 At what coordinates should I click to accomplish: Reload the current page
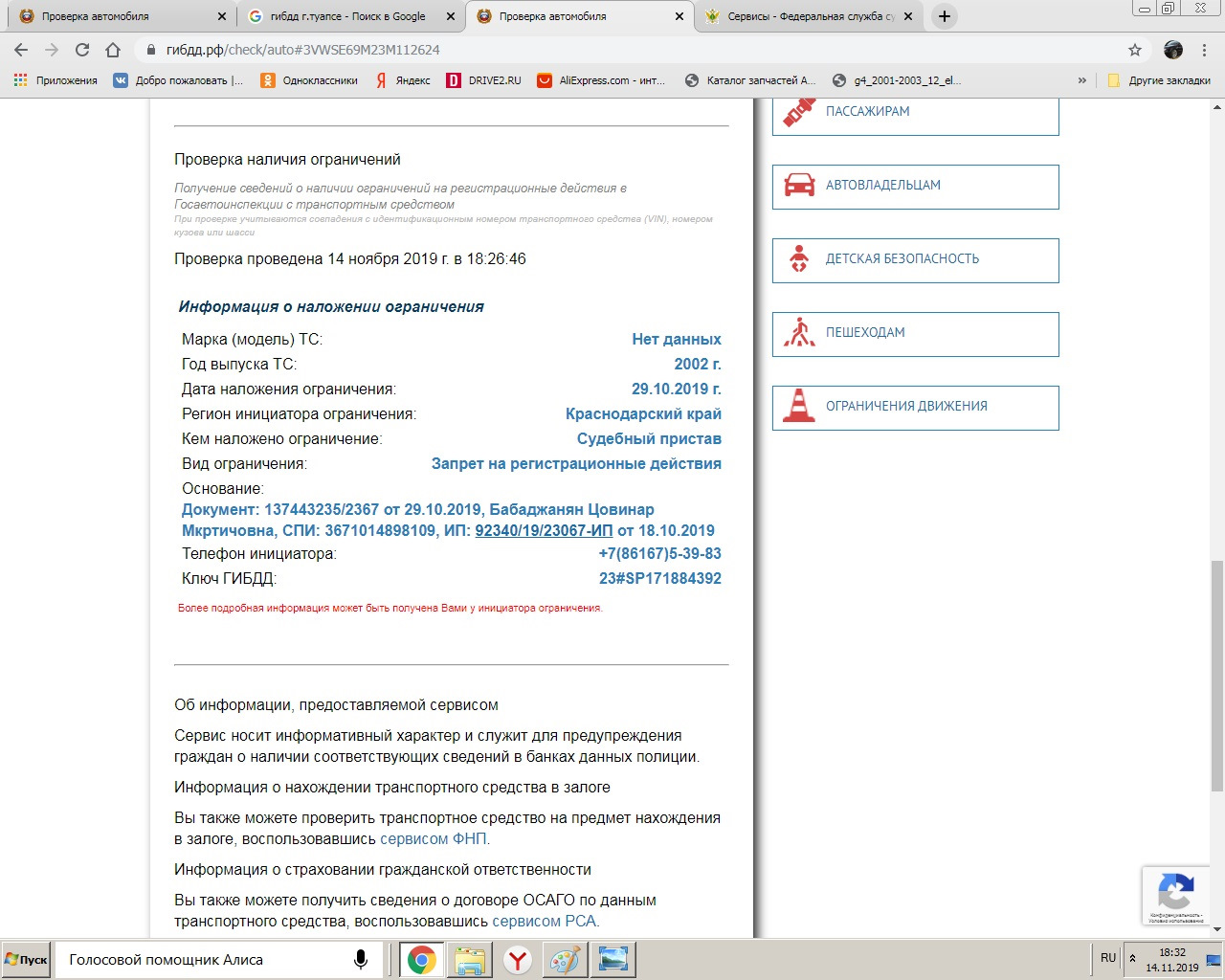pyautogui.click(x=82, y=50)
